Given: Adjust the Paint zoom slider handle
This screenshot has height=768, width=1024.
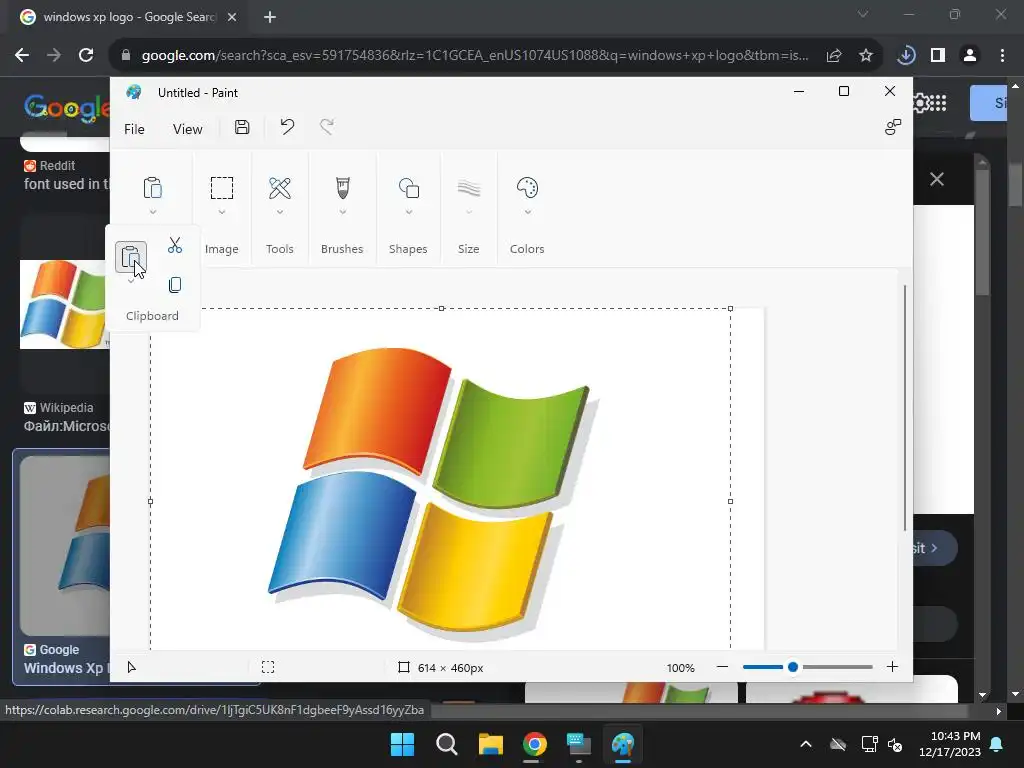Looking at the screenshot, I should pos(793,667).
